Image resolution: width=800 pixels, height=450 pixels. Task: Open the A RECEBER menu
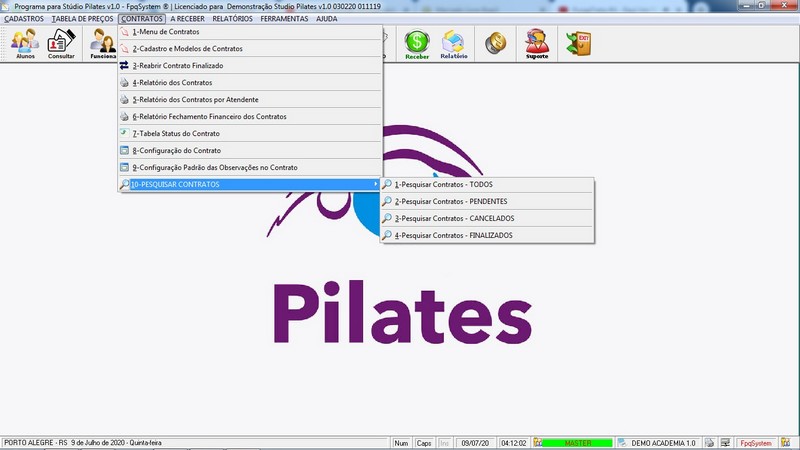click(187, 19)
